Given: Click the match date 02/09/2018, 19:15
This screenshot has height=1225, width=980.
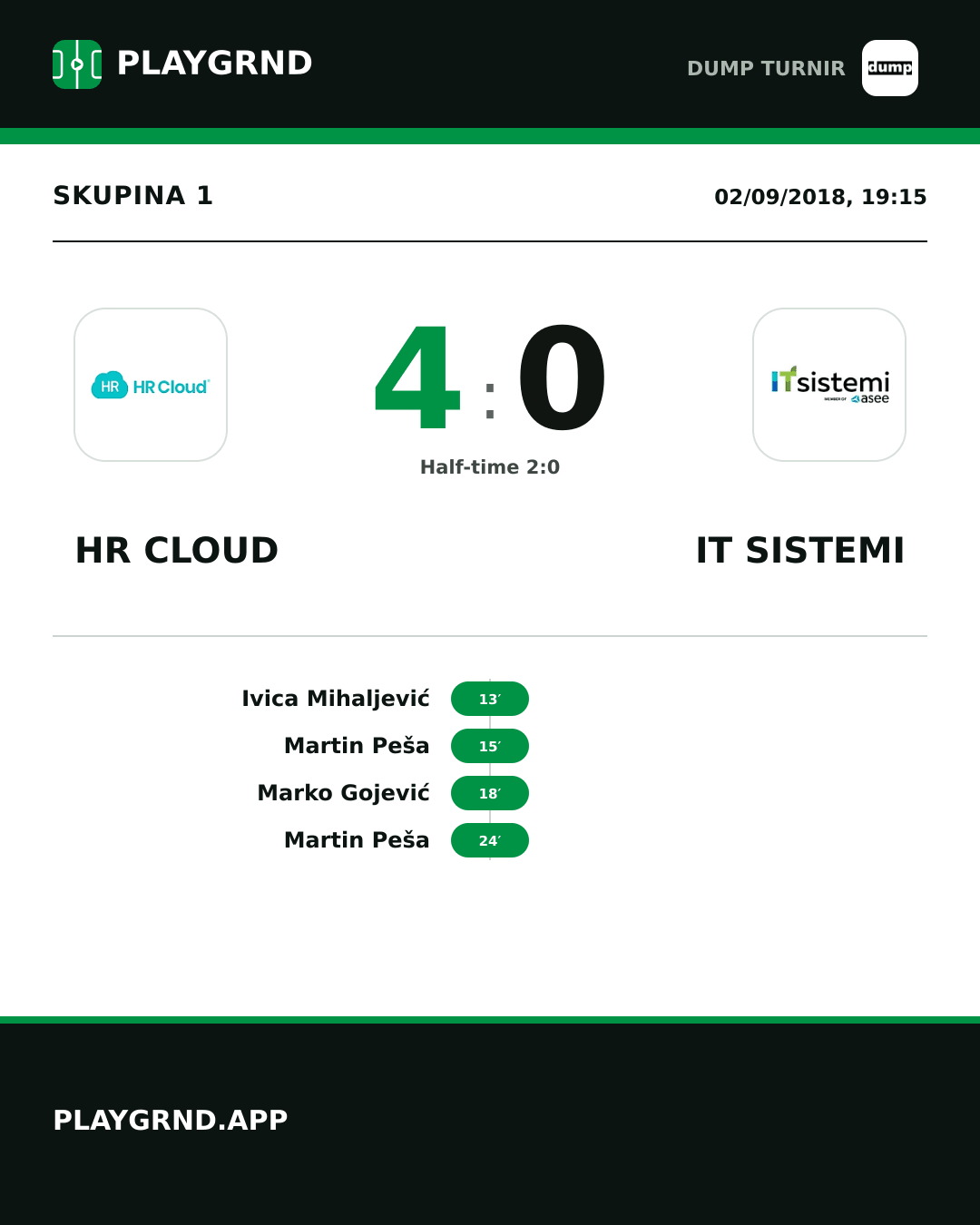Looking at the screenshot, I should coord(820,197).
